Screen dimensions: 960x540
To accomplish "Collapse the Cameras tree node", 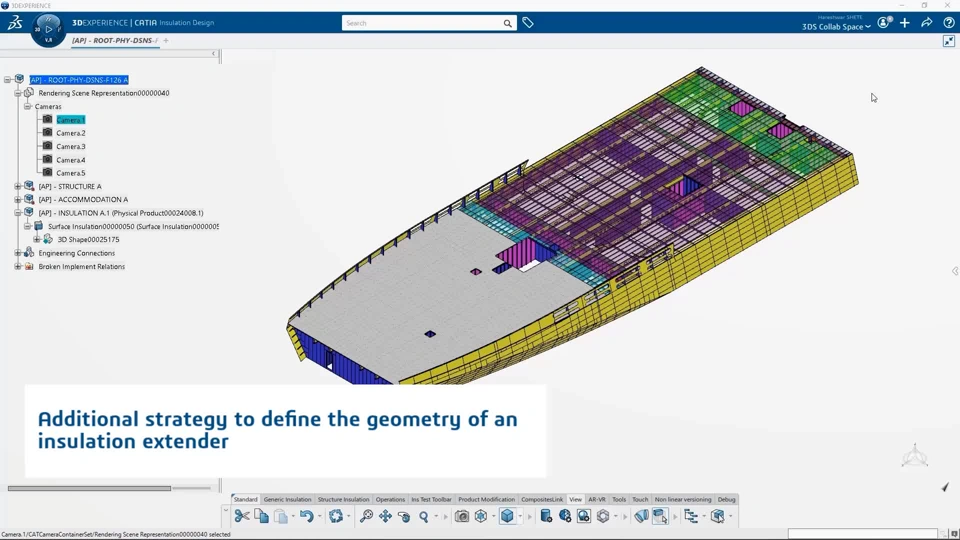I will tap(28, 107).
